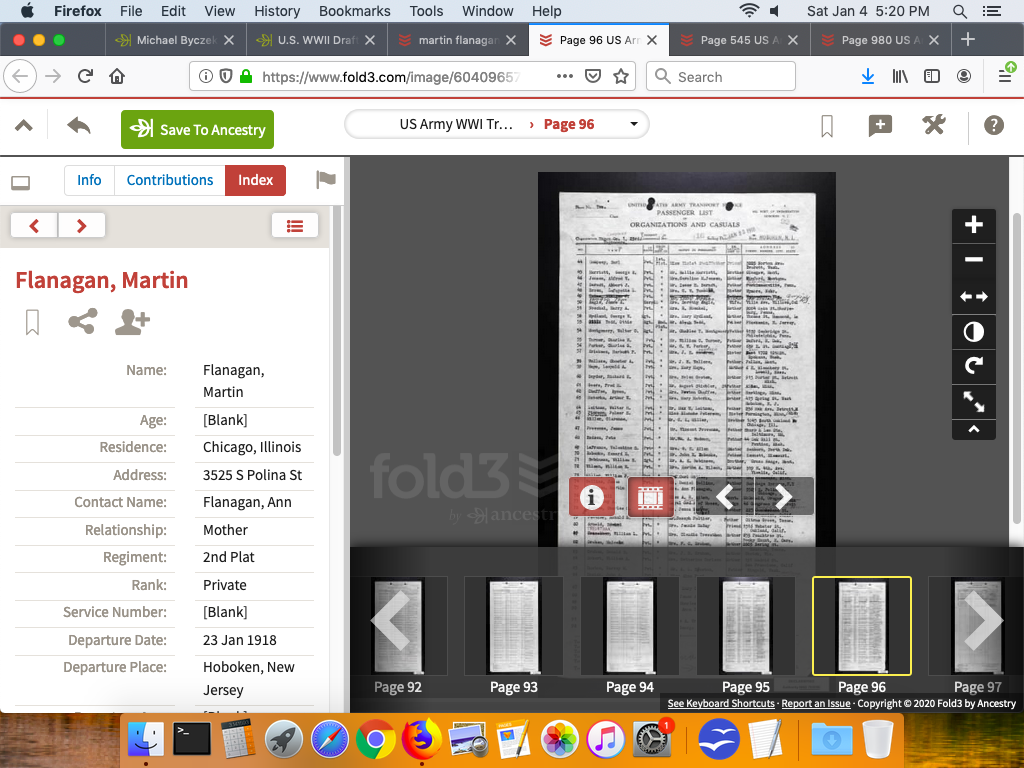Open the See Keyboard Shortcuts link
The image size is (1024, 768).
tap(720, 704)
